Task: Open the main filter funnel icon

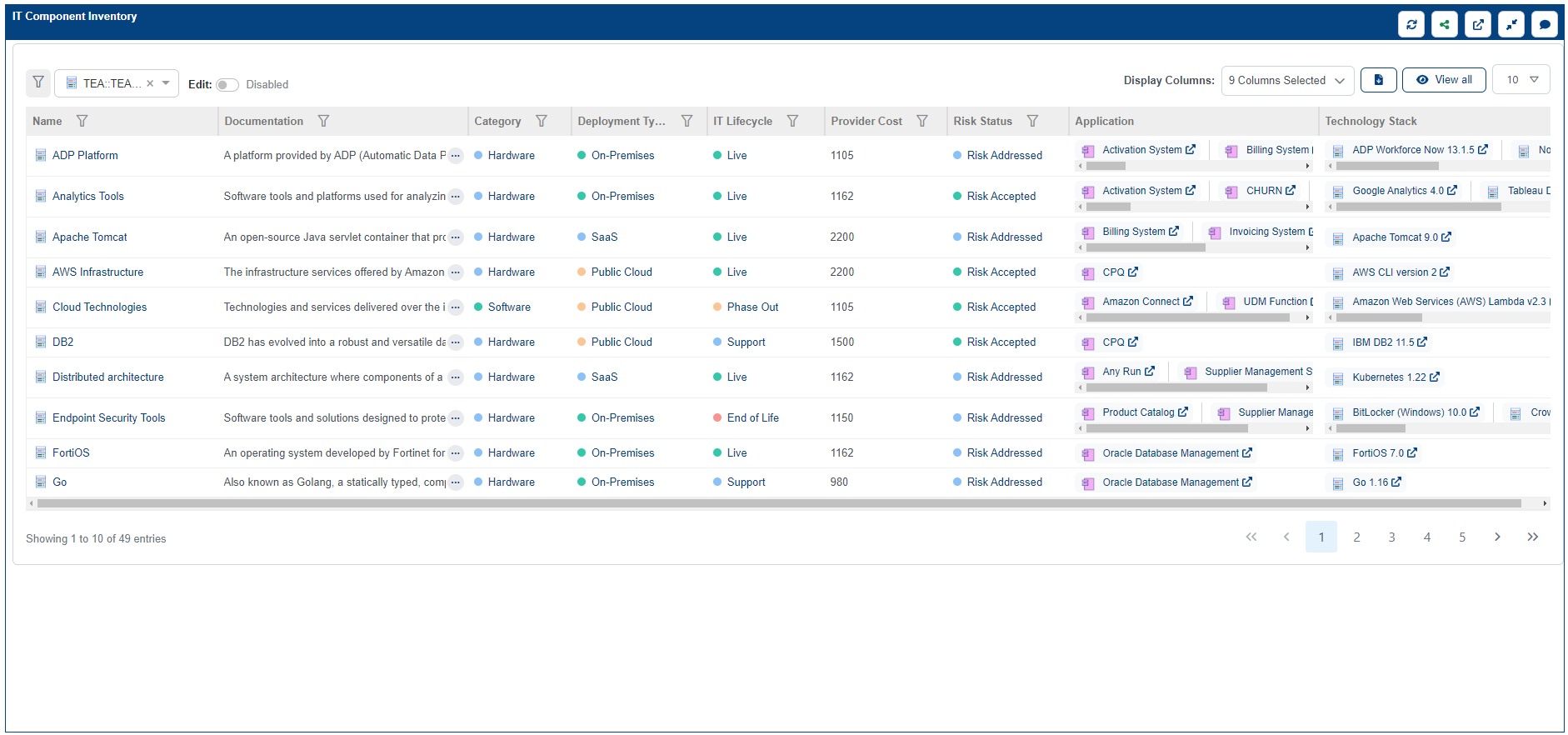Action: [38, 82]
